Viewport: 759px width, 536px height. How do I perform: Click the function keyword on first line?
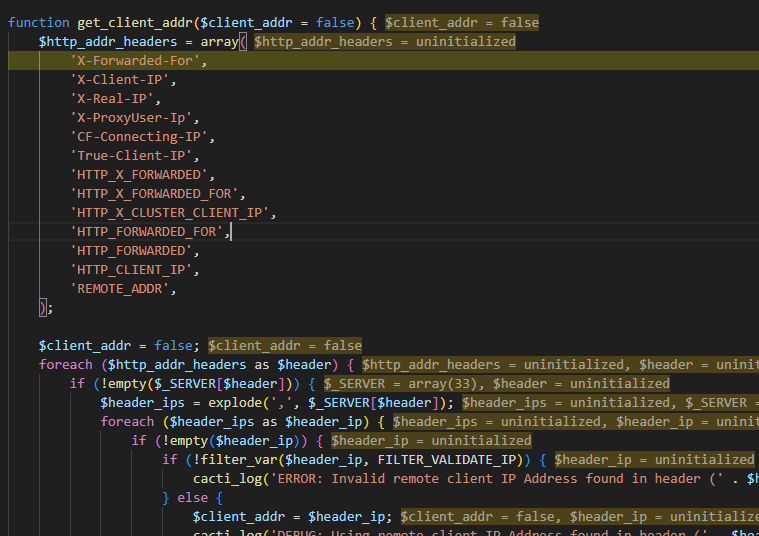pyautogui.click(x=39, y=23)
